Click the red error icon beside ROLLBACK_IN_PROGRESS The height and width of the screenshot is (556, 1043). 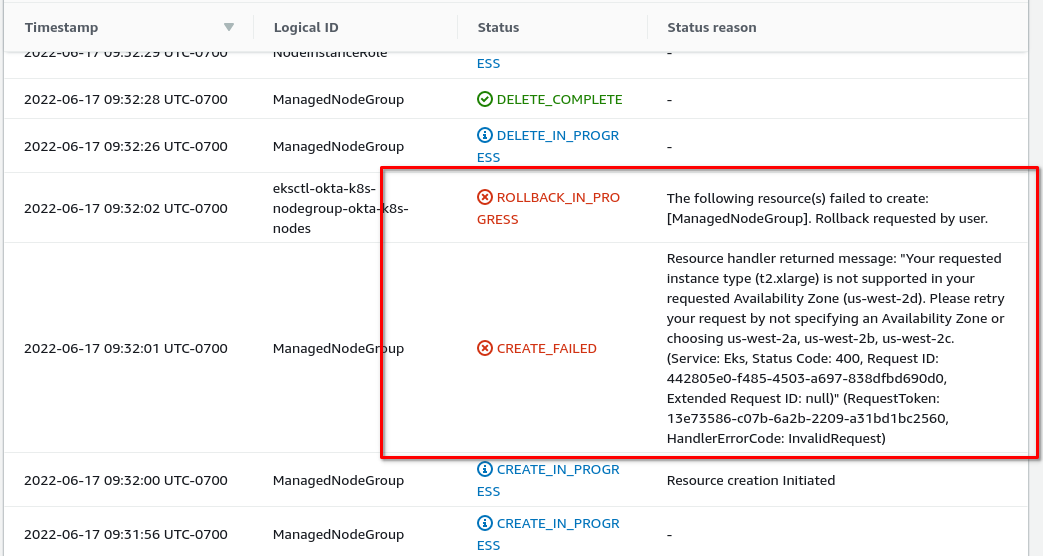485,198
